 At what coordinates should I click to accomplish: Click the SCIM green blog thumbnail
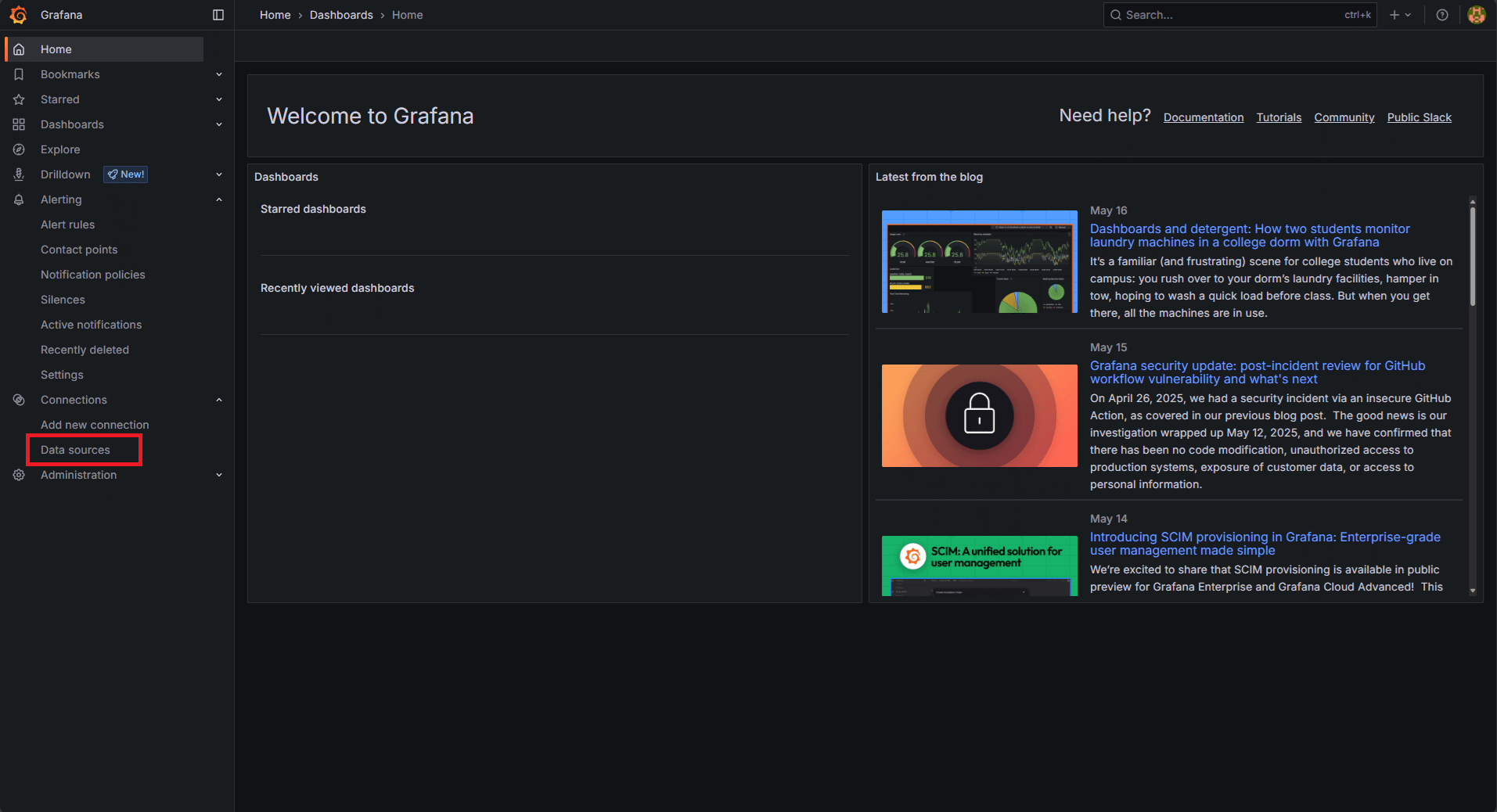(979, 566)
